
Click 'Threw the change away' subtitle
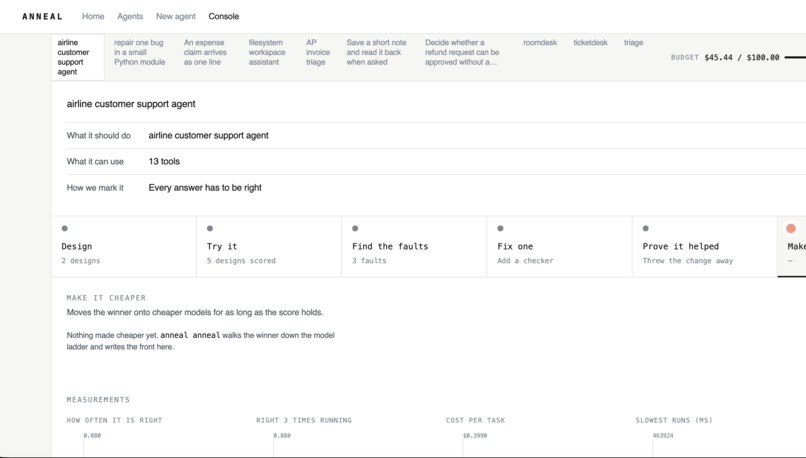coord(688,261)
